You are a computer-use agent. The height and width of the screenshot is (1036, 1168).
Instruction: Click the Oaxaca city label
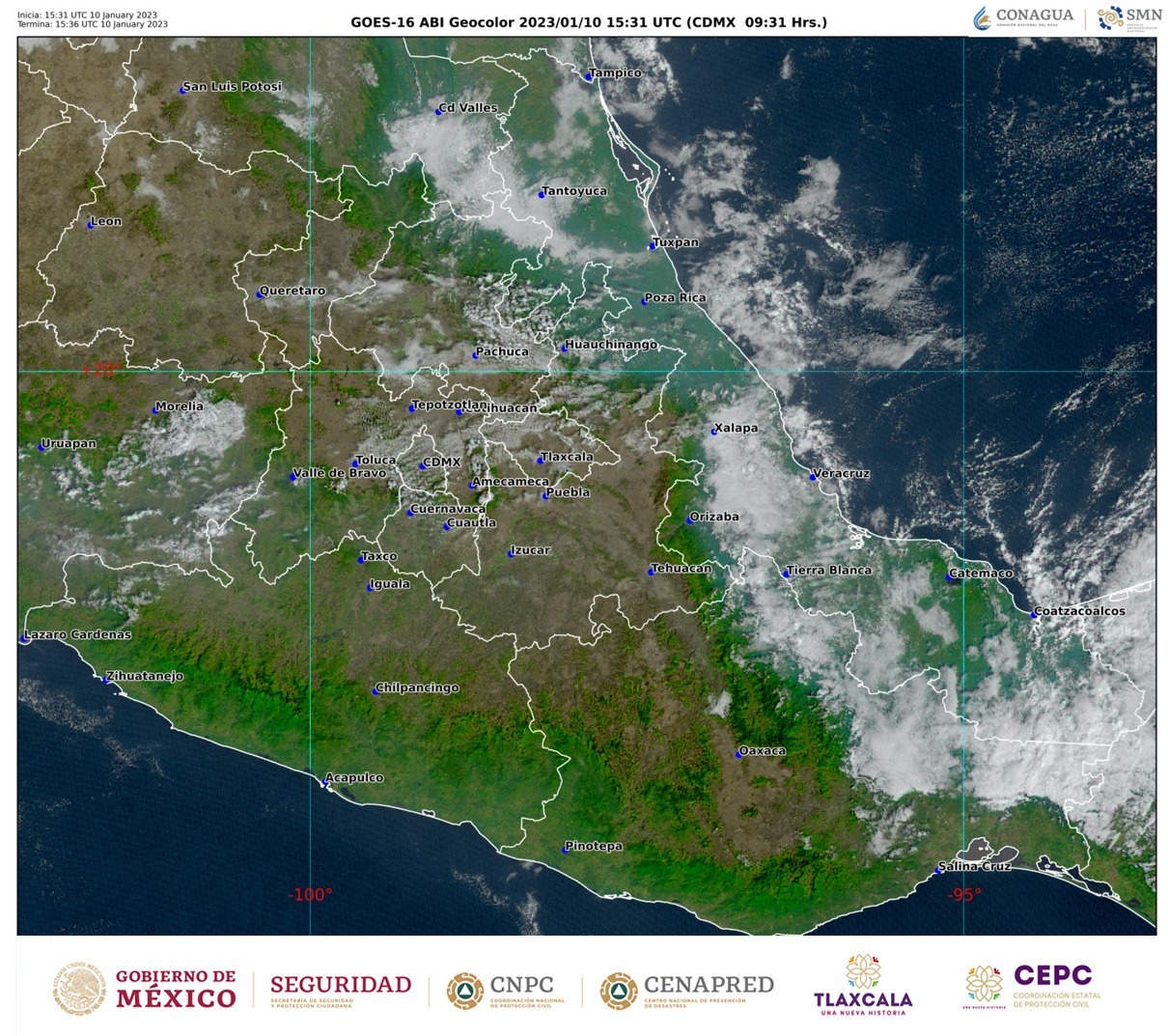coord(764,750)
